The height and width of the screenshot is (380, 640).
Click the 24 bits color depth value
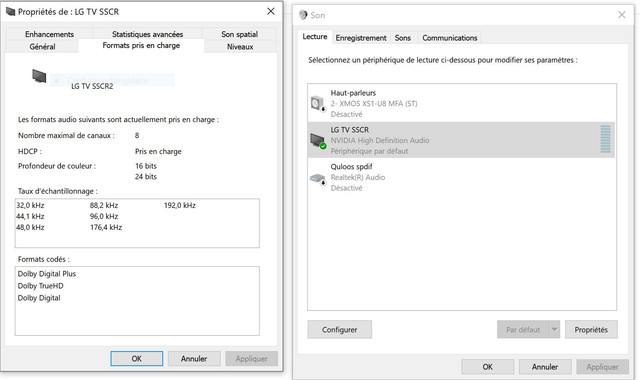tap(146, 177)
